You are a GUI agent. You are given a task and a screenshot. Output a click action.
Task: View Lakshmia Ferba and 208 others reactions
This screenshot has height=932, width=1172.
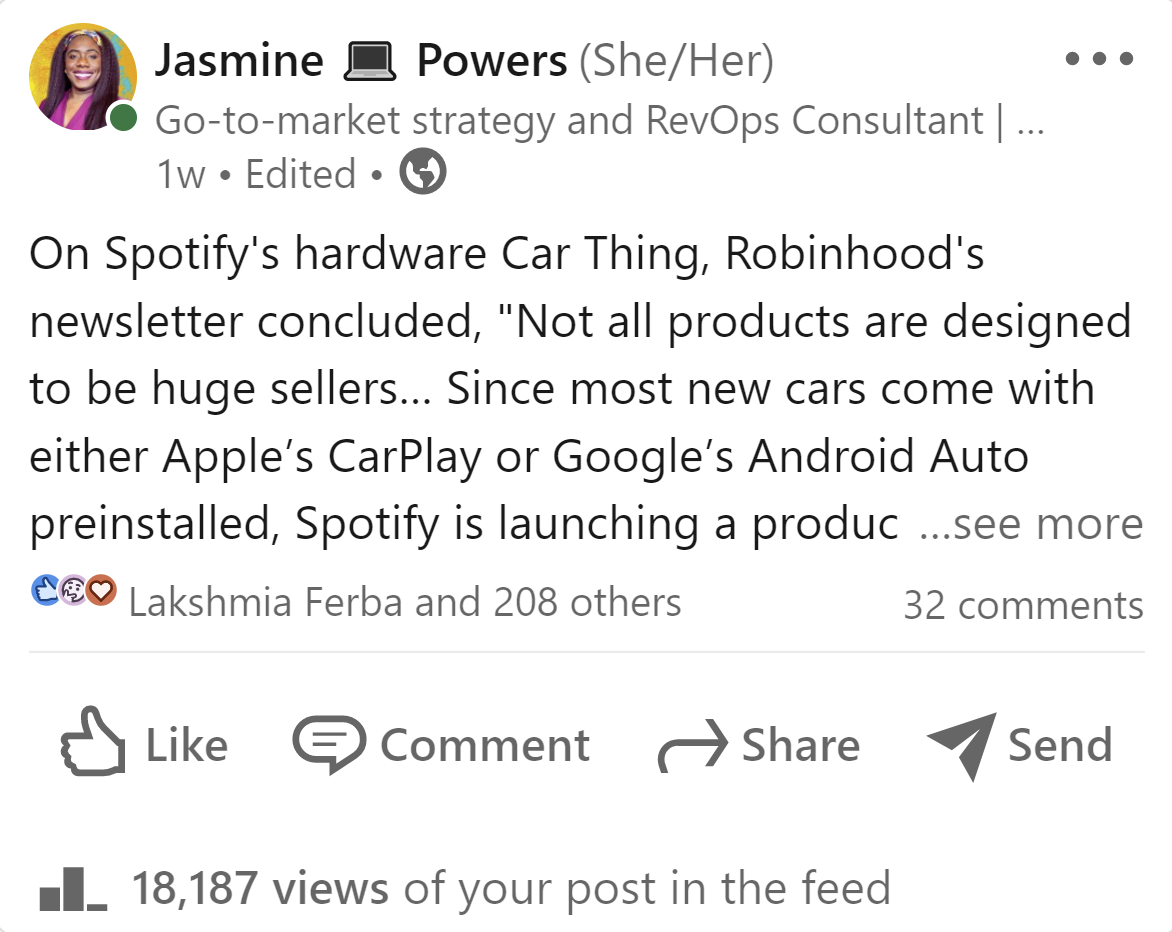coord(405,603)
